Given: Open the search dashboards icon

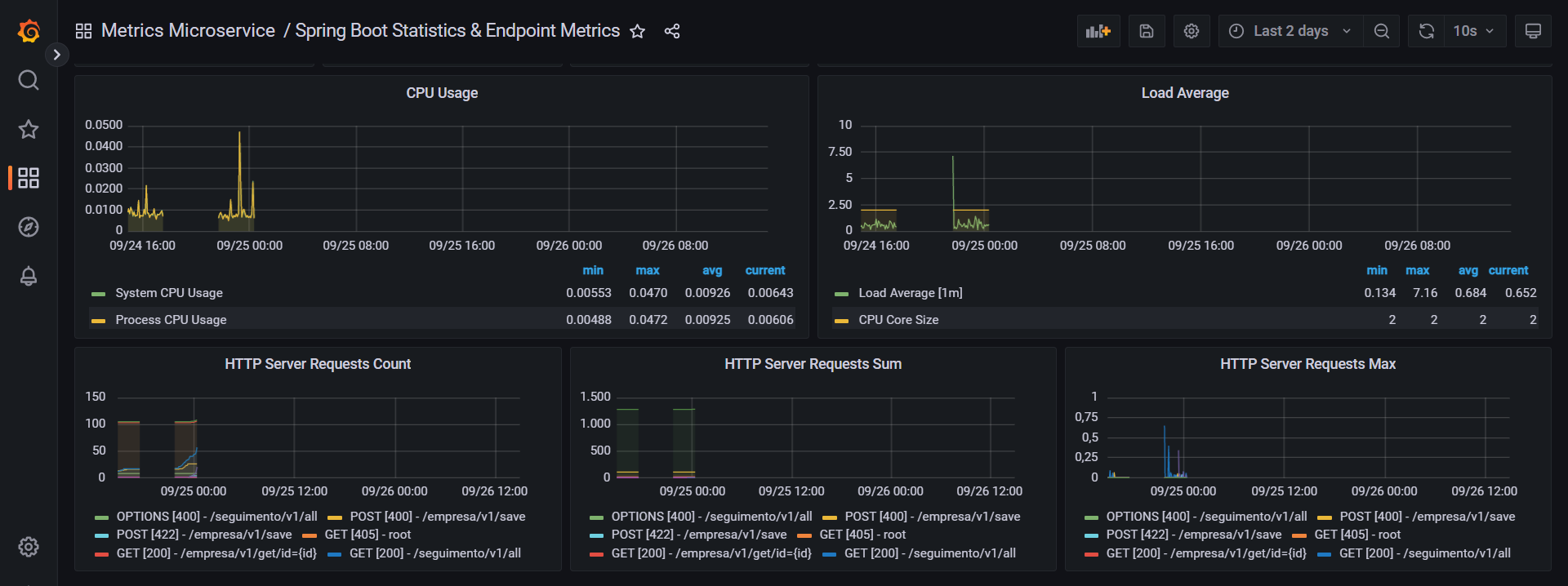Looking at the screenshot, I should click(29, 80).
